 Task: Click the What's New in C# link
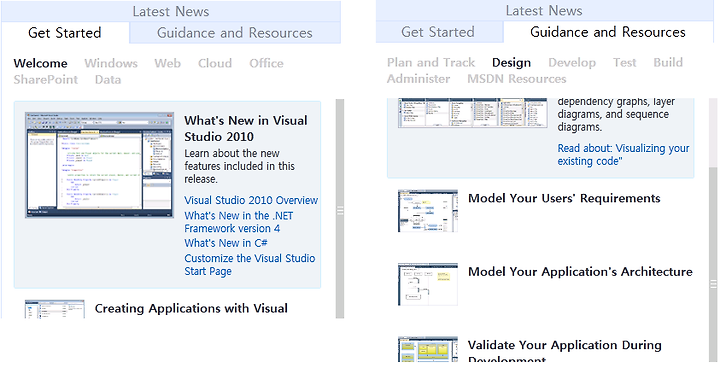(x=226, y=243)
